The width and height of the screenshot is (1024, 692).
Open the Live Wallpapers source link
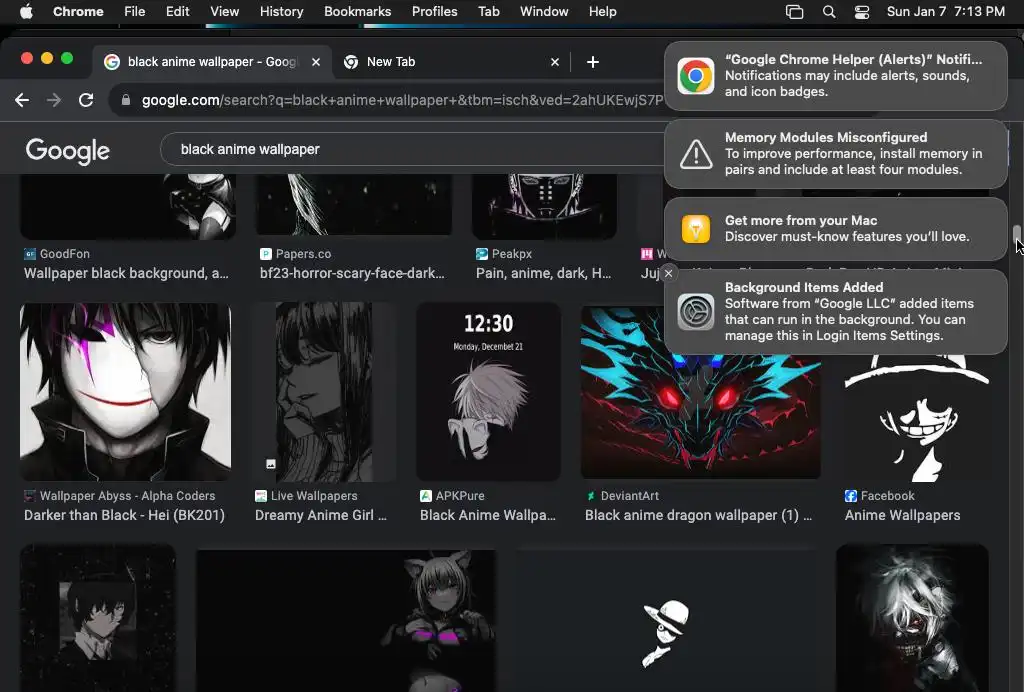coord(306,496)
